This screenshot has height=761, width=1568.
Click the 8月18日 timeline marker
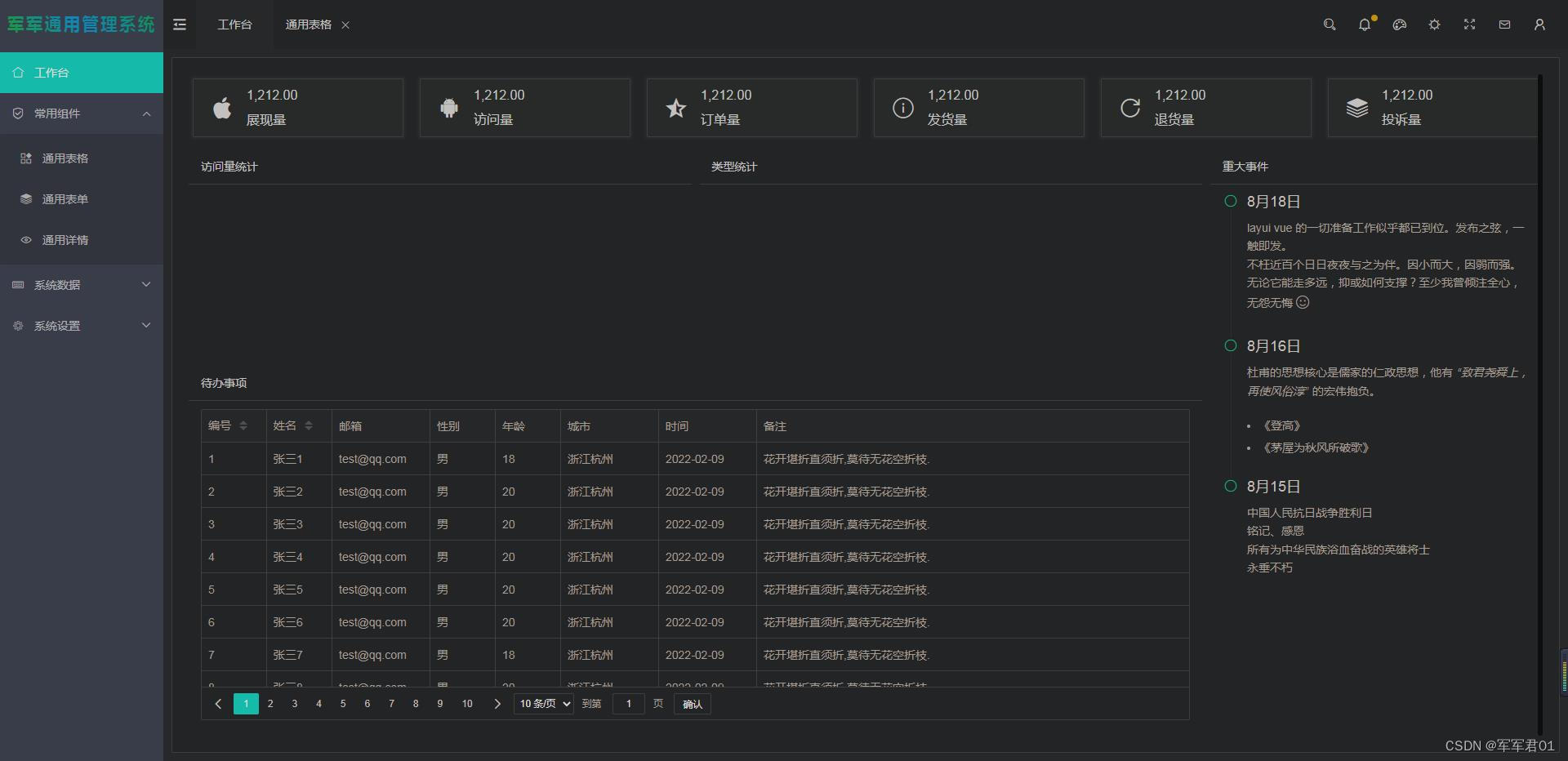pyautogui.click(x=1231, y=201)
